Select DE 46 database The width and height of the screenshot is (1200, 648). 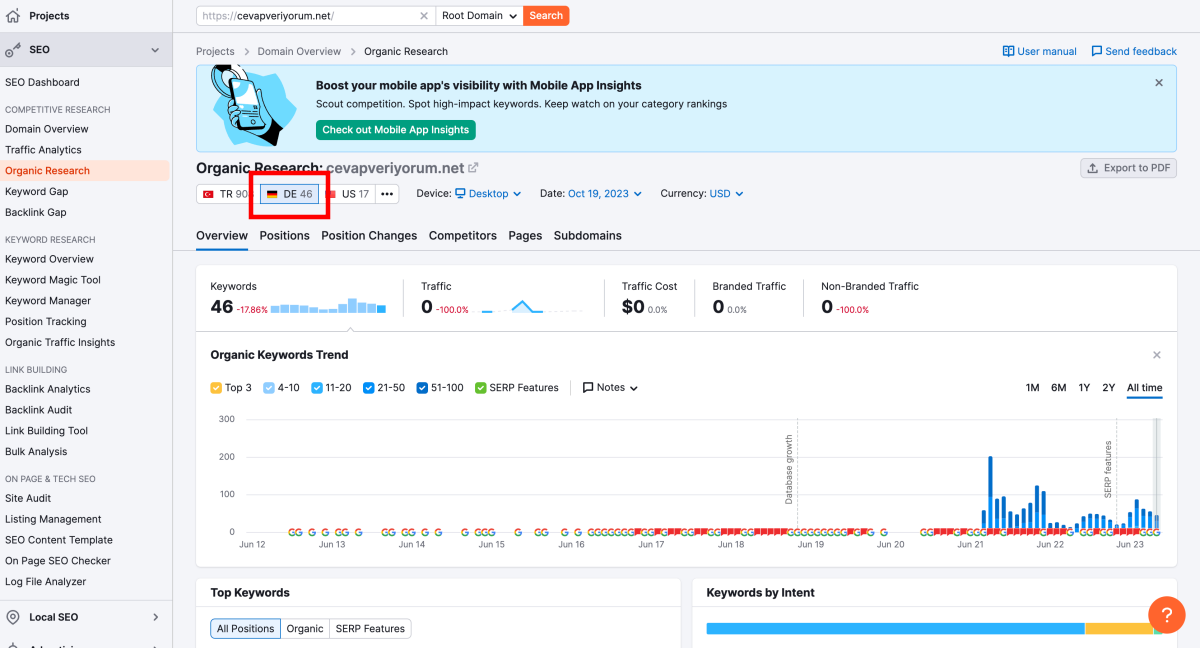click(x=289, y=194)
